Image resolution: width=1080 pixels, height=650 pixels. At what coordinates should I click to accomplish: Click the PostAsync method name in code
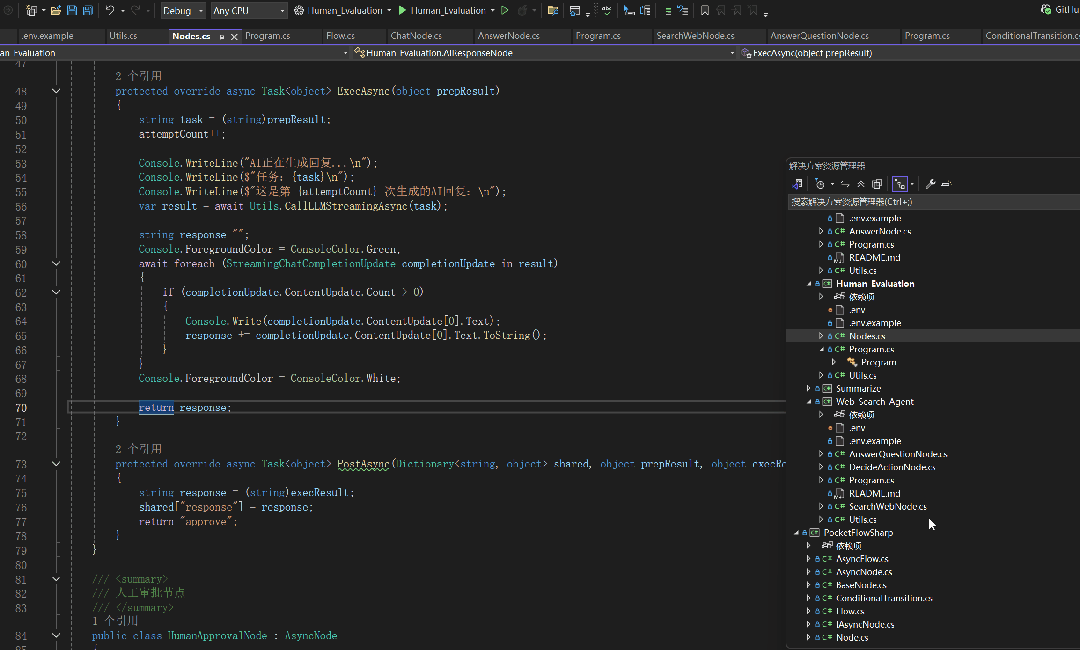click(x=363, y=464)
